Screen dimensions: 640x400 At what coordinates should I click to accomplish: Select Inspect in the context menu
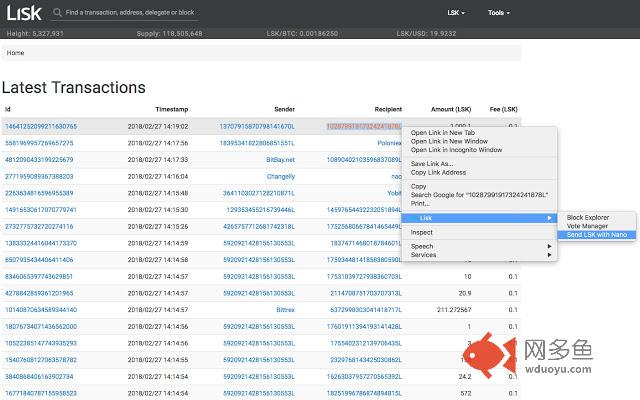[422, 232]
